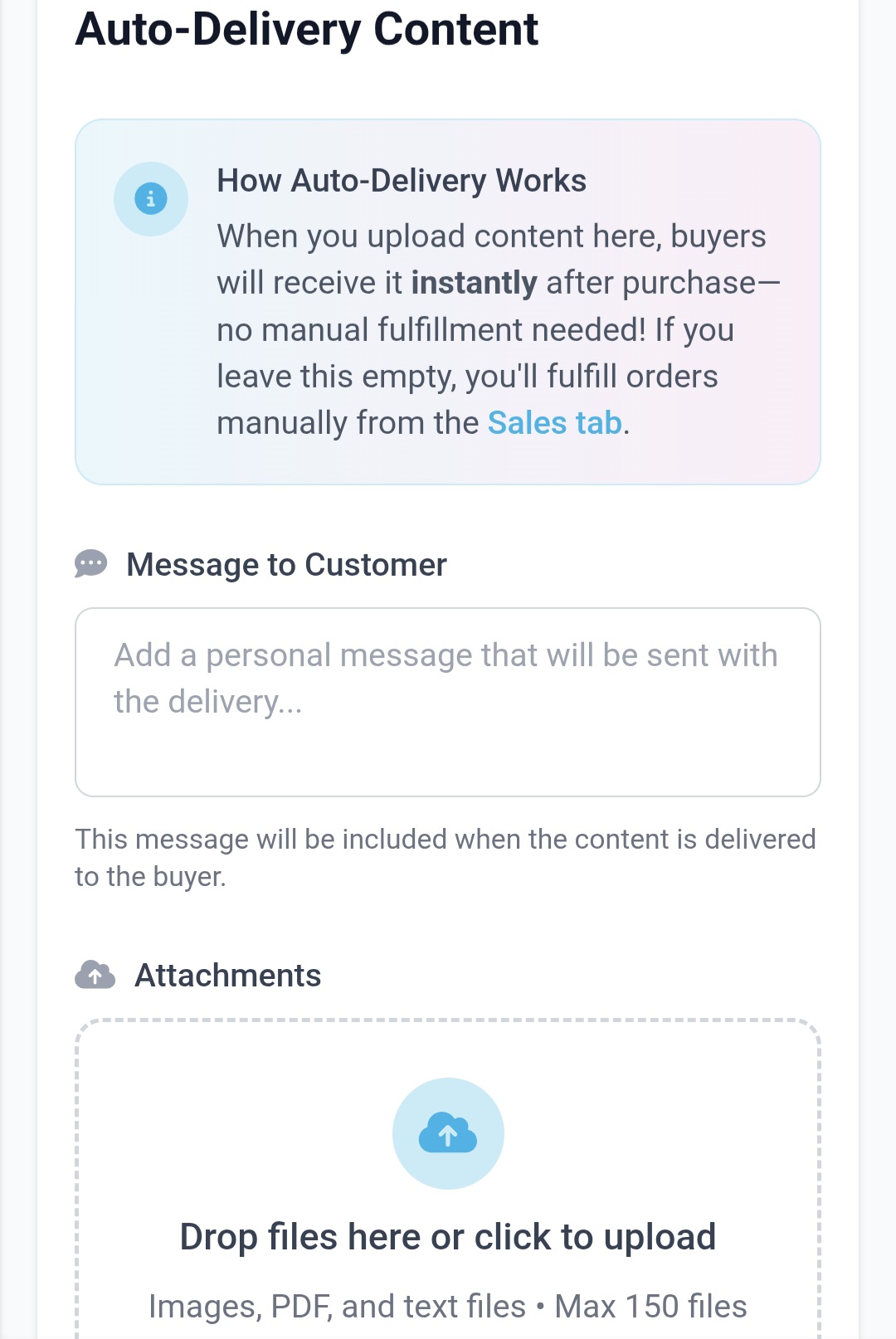
Task: Click 'Drop files here or click to upload'
Action: 448,1236
